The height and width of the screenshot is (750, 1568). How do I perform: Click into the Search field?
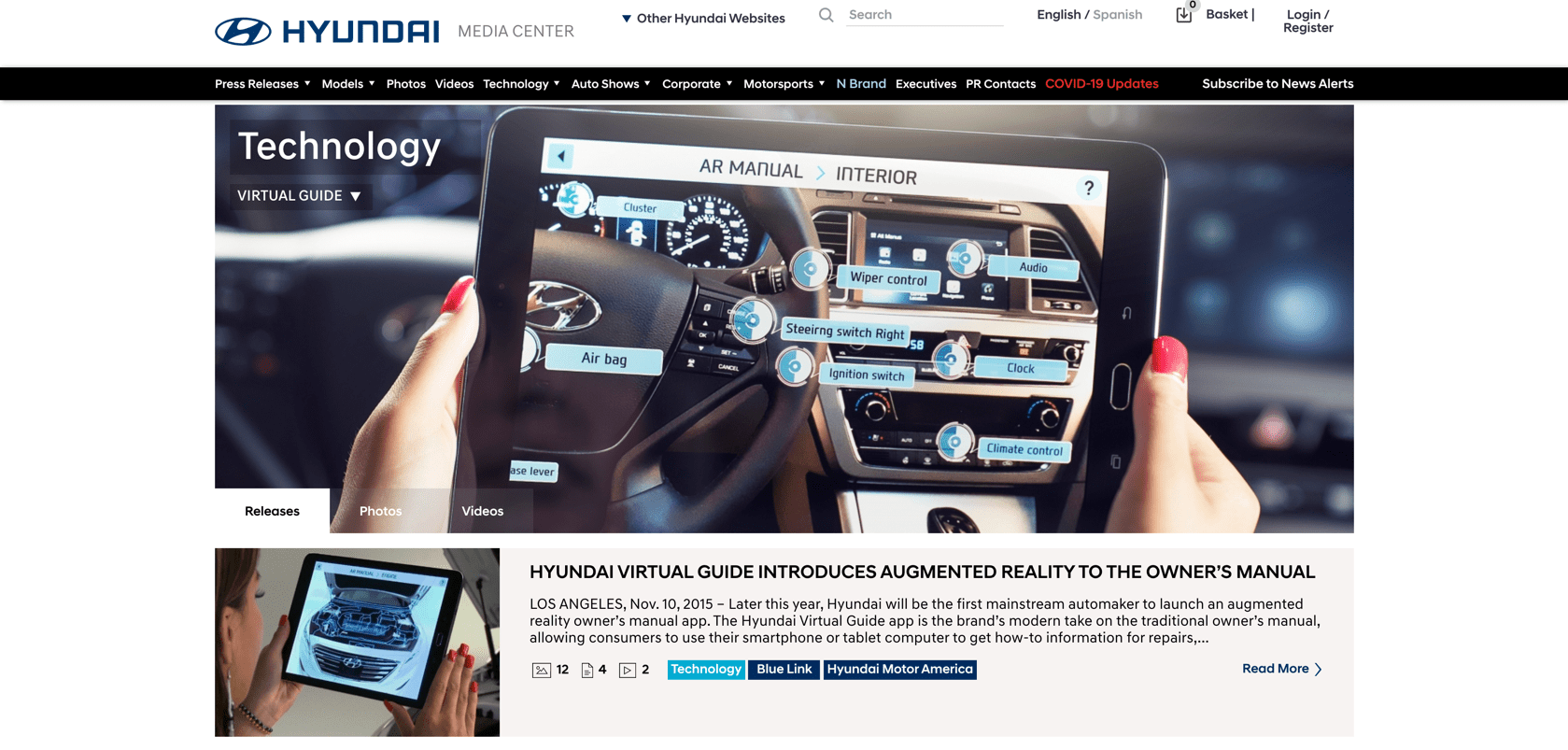click(x=925, y=15)
